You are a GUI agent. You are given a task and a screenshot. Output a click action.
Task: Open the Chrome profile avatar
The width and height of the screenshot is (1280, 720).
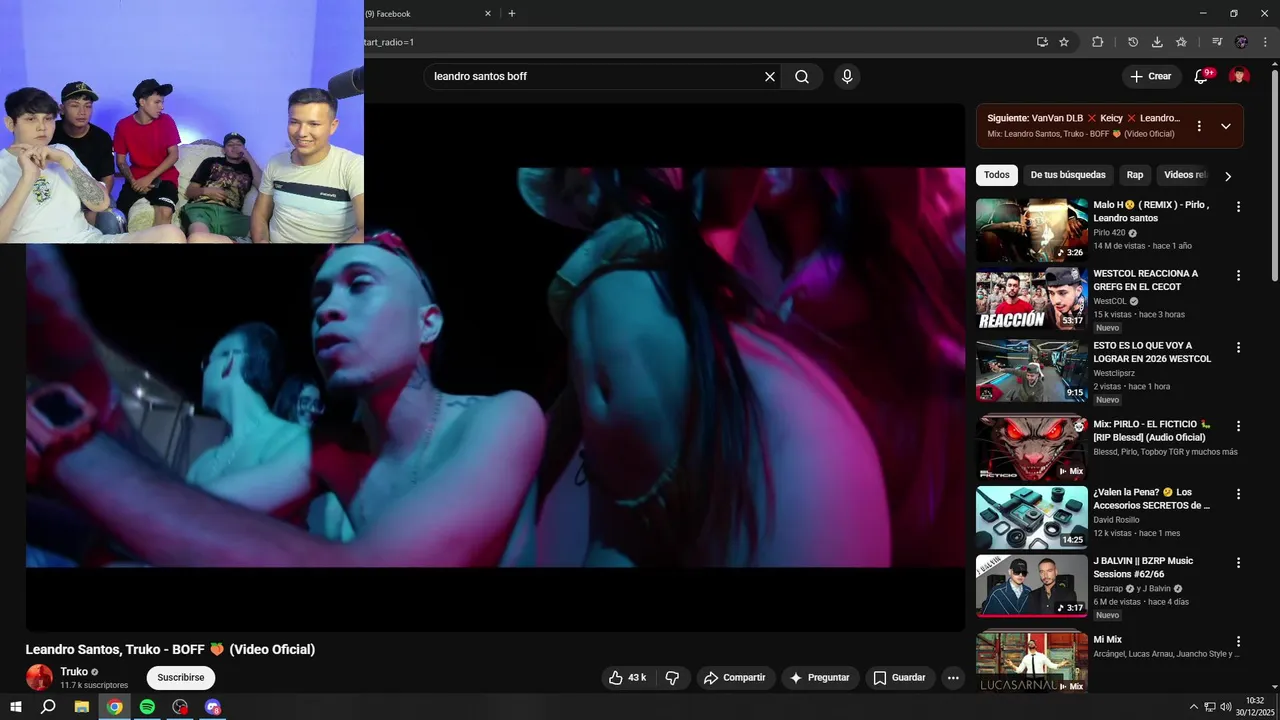(1241, 42)
